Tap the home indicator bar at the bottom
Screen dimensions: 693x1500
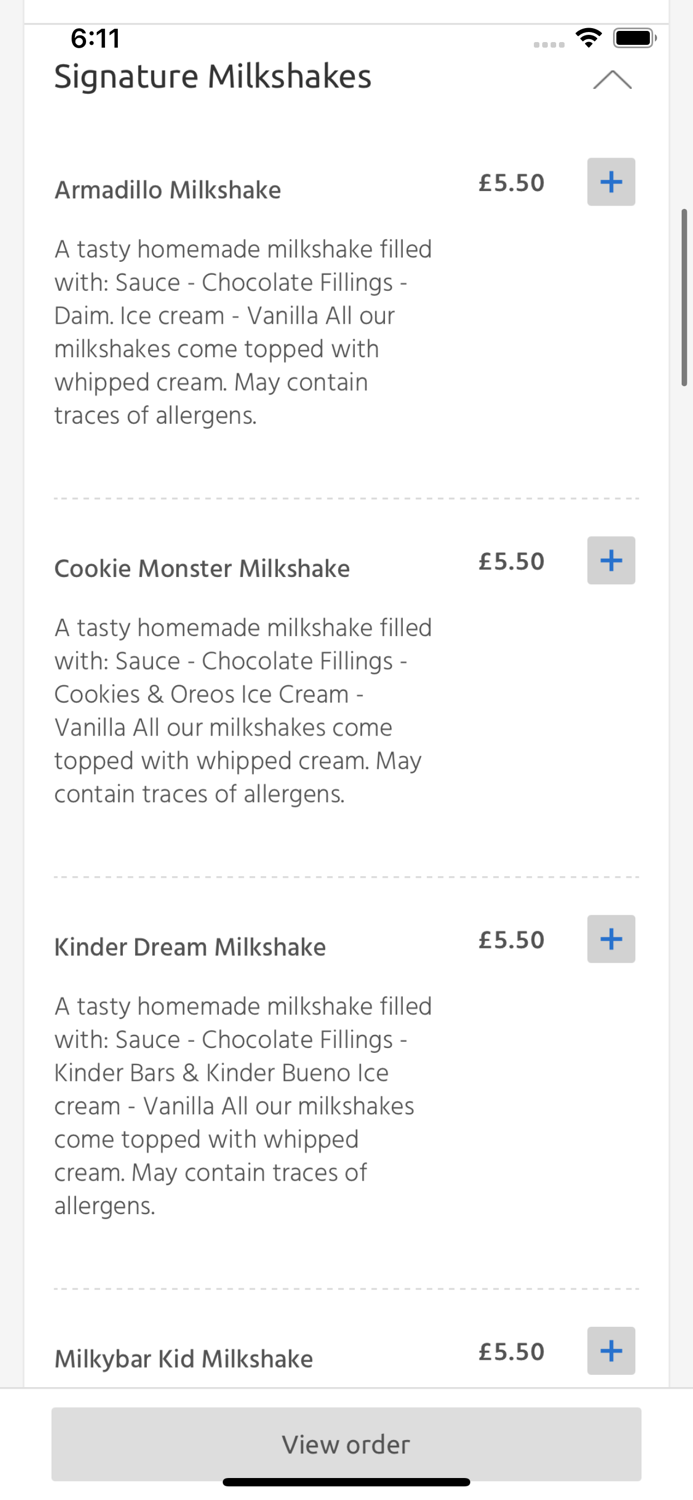(x=346, y=1482)
